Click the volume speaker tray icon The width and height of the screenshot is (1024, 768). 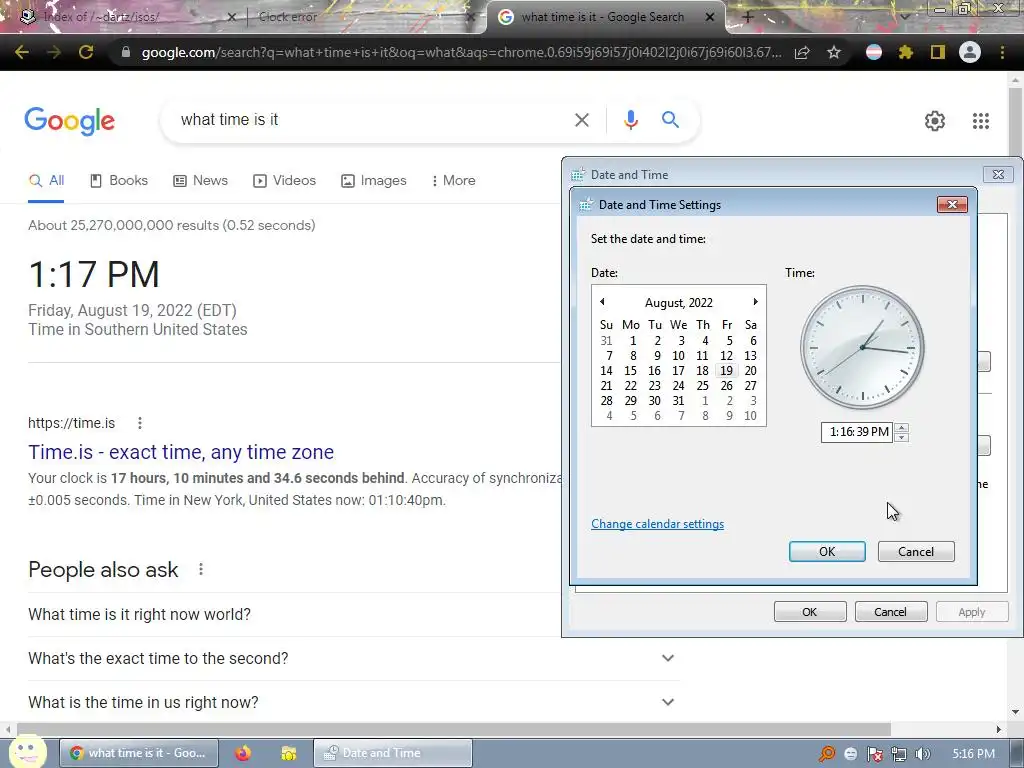922,754
